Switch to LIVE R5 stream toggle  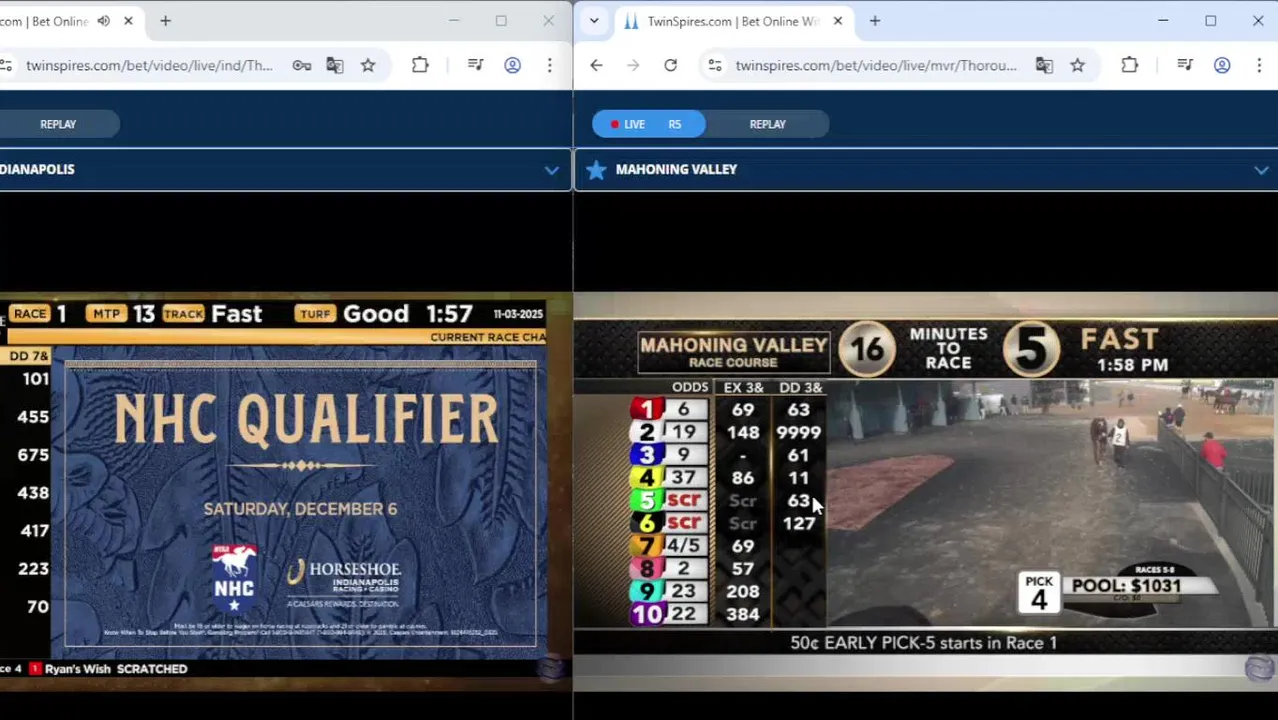(649, 124)
